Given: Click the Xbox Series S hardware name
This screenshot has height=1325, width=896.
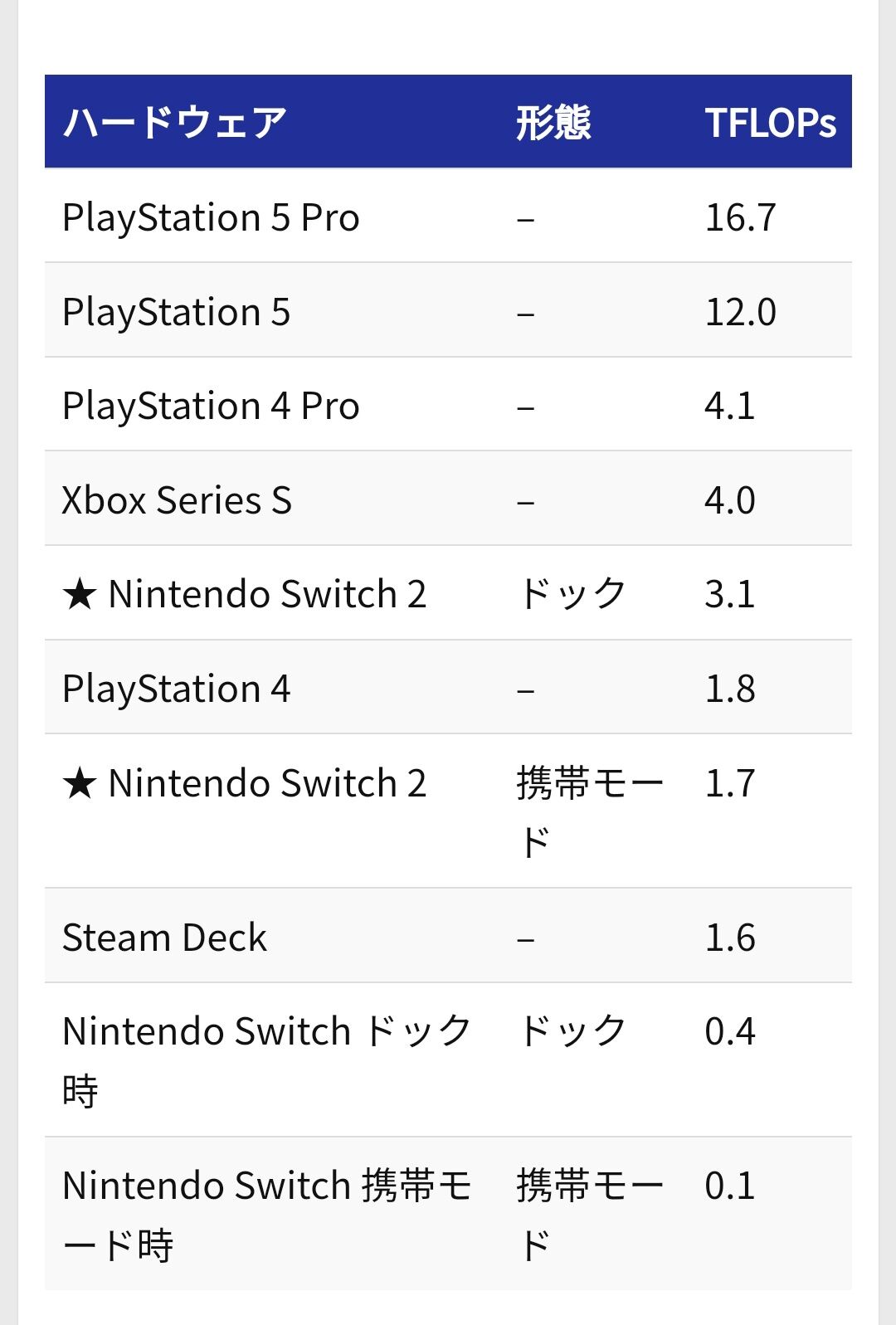Looking at the screenshot, I should (x=177, y=500).
